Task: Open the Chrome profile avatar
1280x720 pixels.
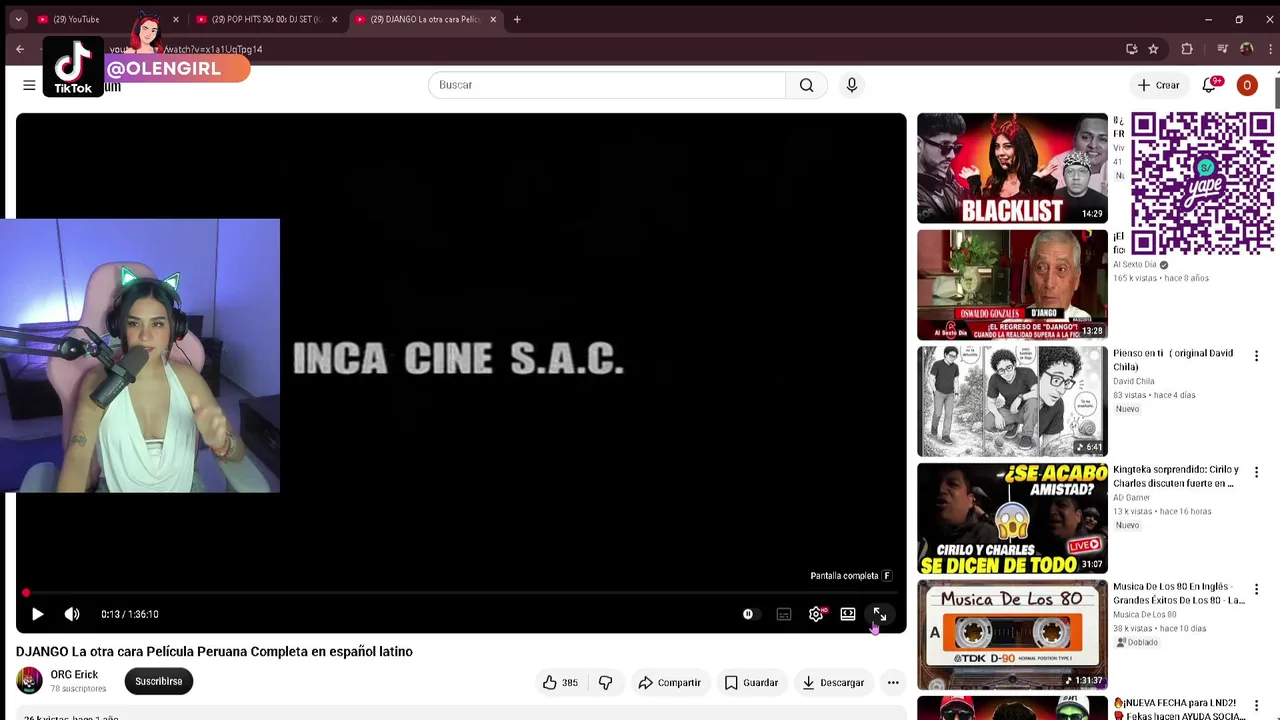Action: tap(1246, 49)
